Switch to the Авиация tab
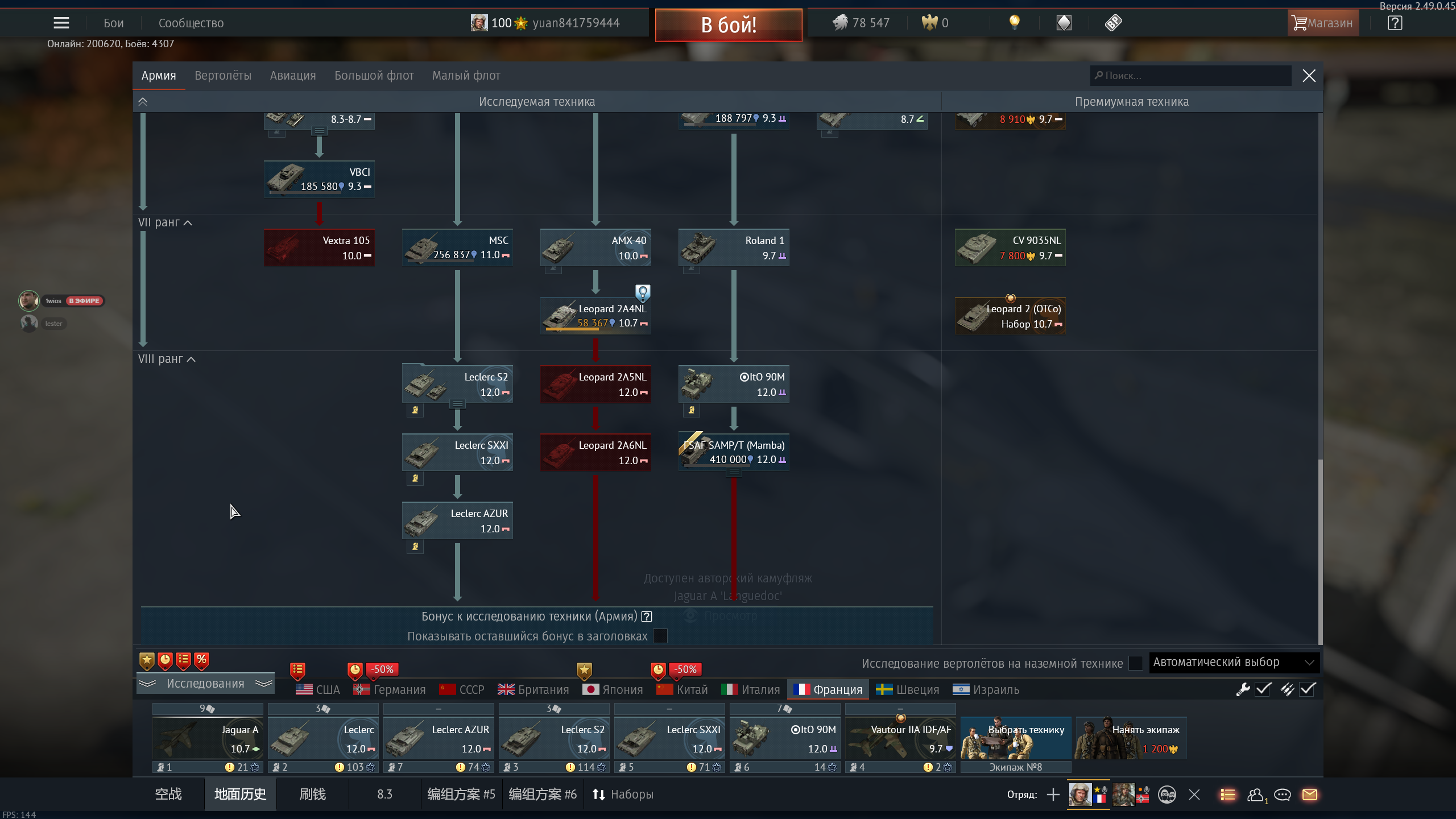Screen dimensions: 1456x819 pos(292,76)
